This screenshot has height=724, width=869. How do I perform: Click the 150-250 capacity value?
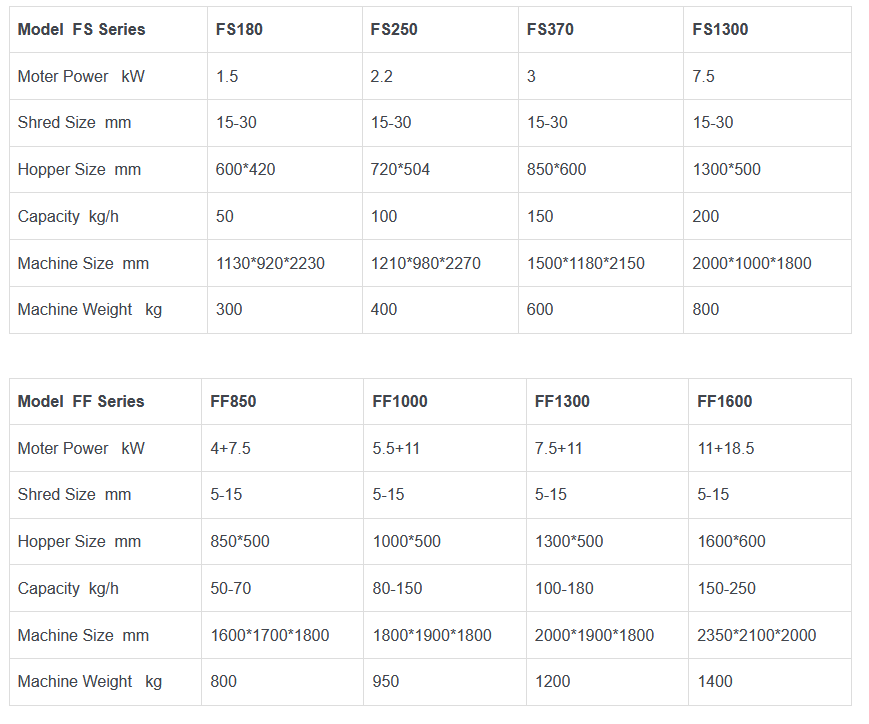click(x=727, y=588)
